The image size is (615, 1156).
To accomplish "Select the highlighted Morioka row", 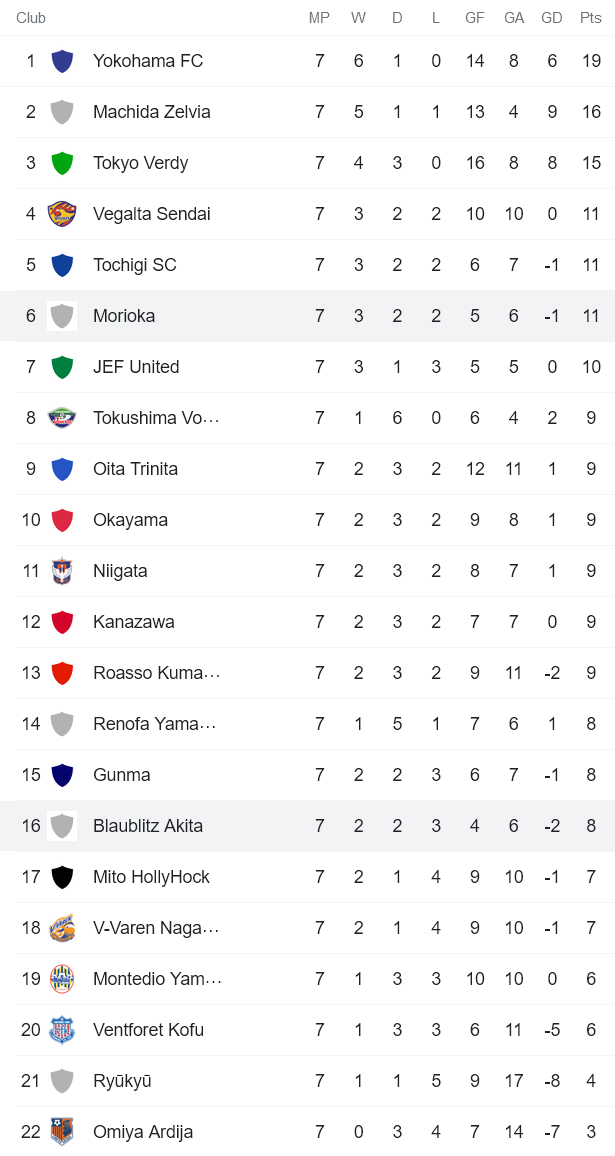I will [307, 316].
